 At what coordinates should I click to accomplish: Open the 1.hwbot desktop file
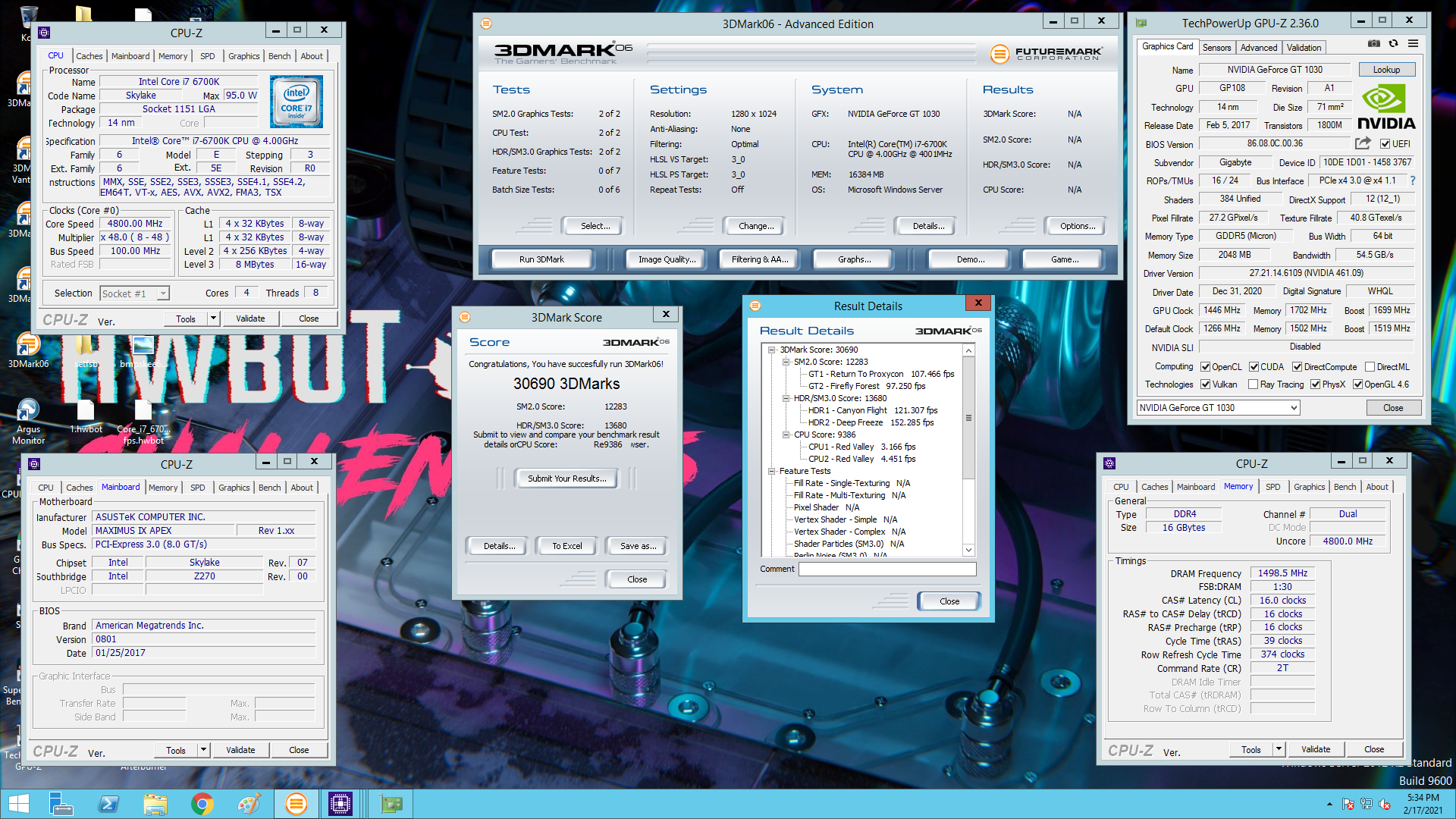[86, 416]
